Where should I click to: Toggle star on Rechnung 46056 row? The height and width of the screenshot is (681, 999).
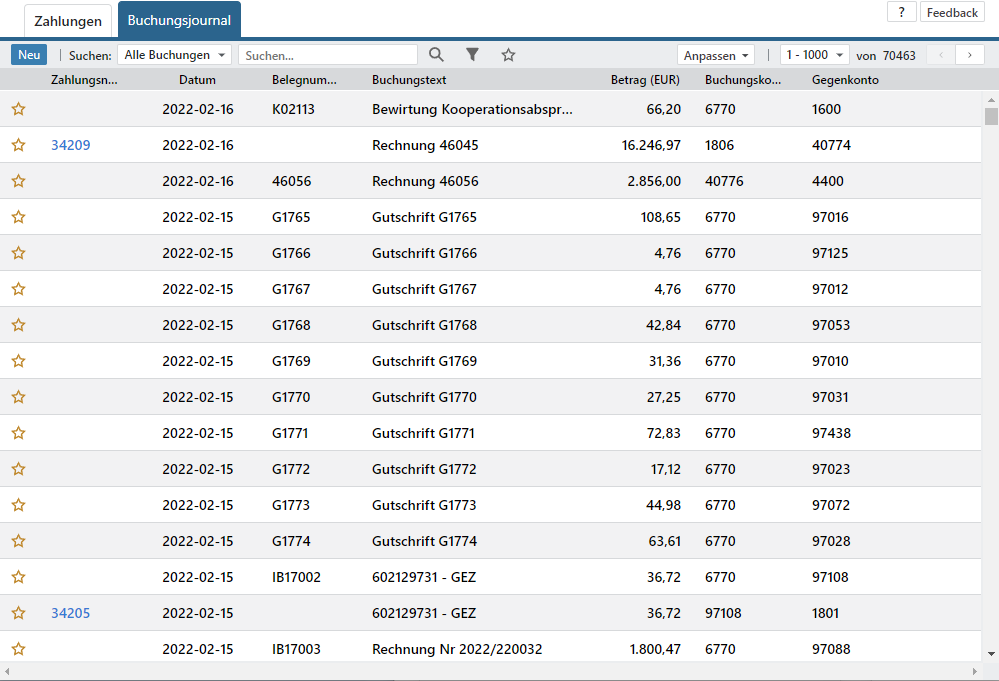tap(18, 181)
